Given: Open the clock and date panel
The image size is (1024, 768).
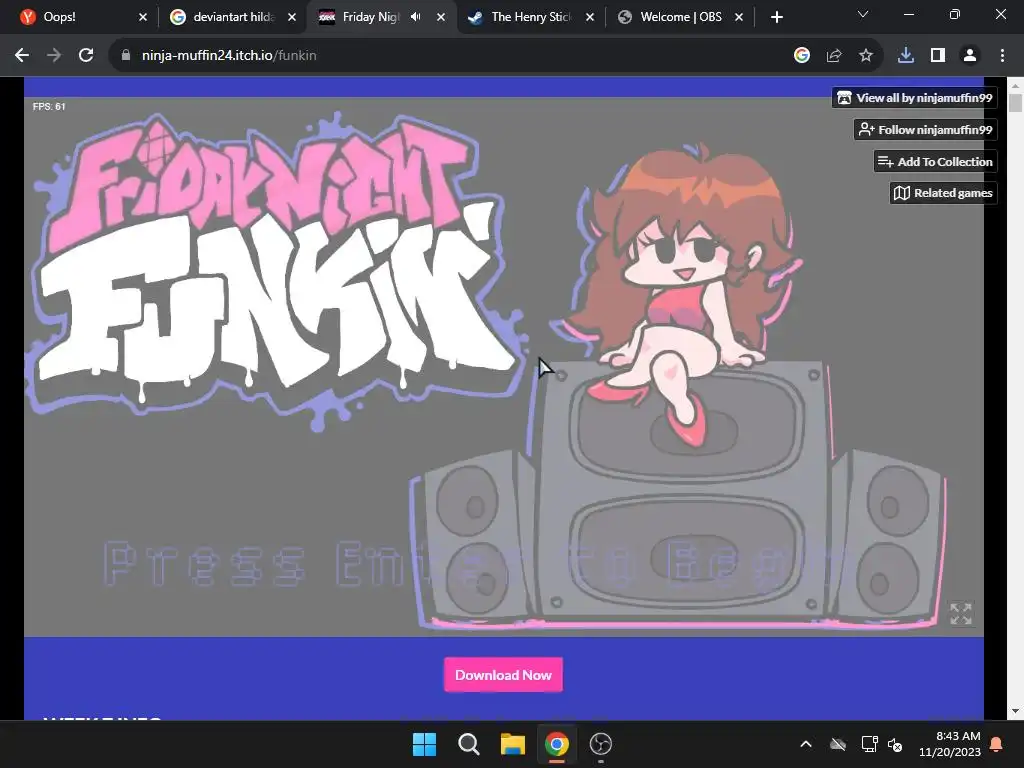Looking at the screenshot, I should click(950, 744).
